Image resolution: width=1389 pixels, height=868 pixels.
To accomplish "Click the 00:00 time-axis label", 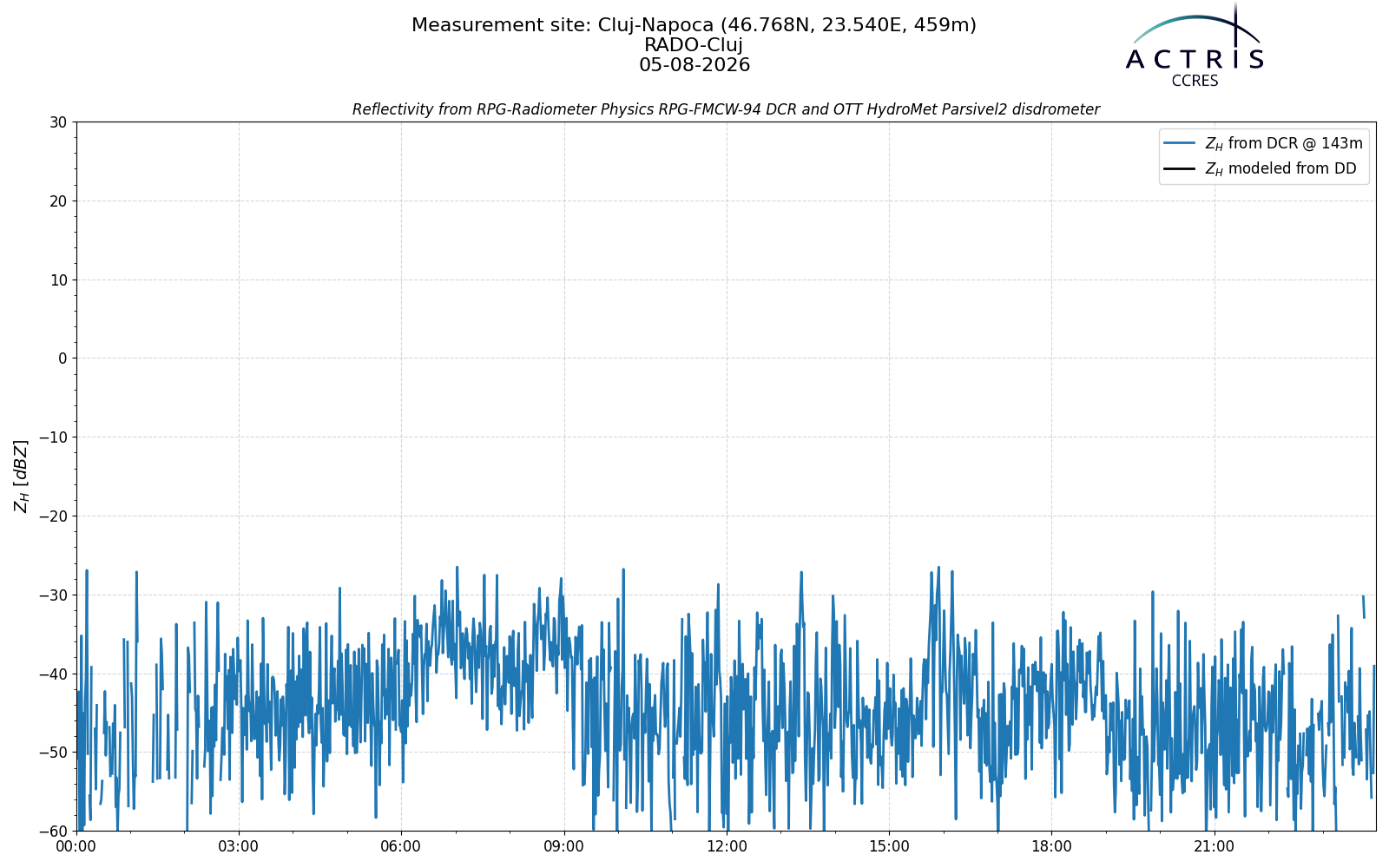I will 76,846.
